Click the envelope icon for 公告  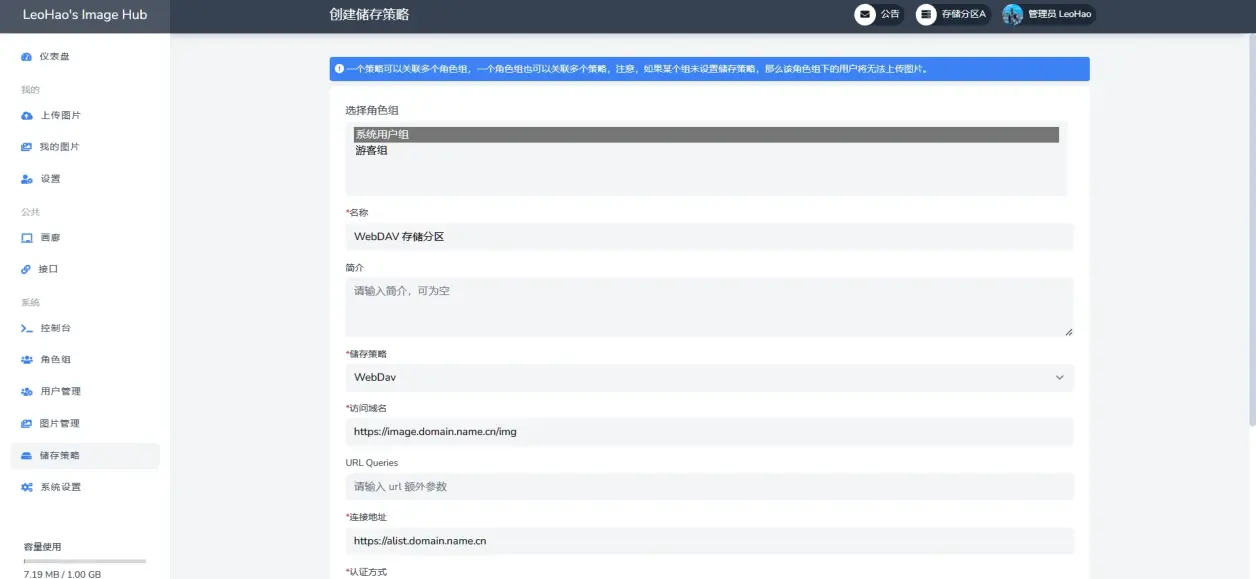tap(865, 14)
